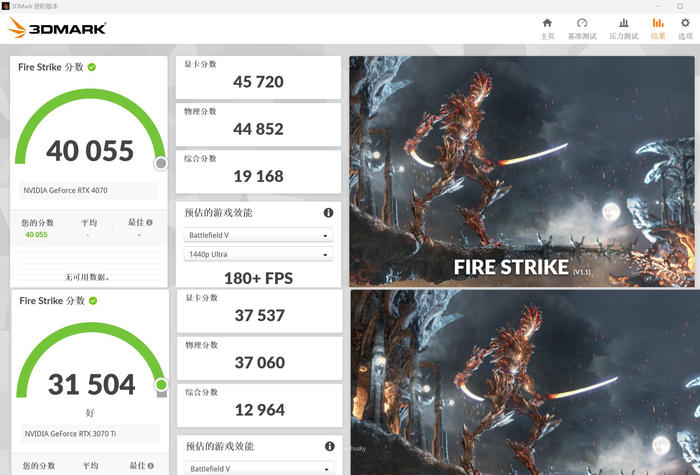Screen dimensions: 700x475
Task: Select the orange Results (结果) chart icon
Action: tap(658, 23)
